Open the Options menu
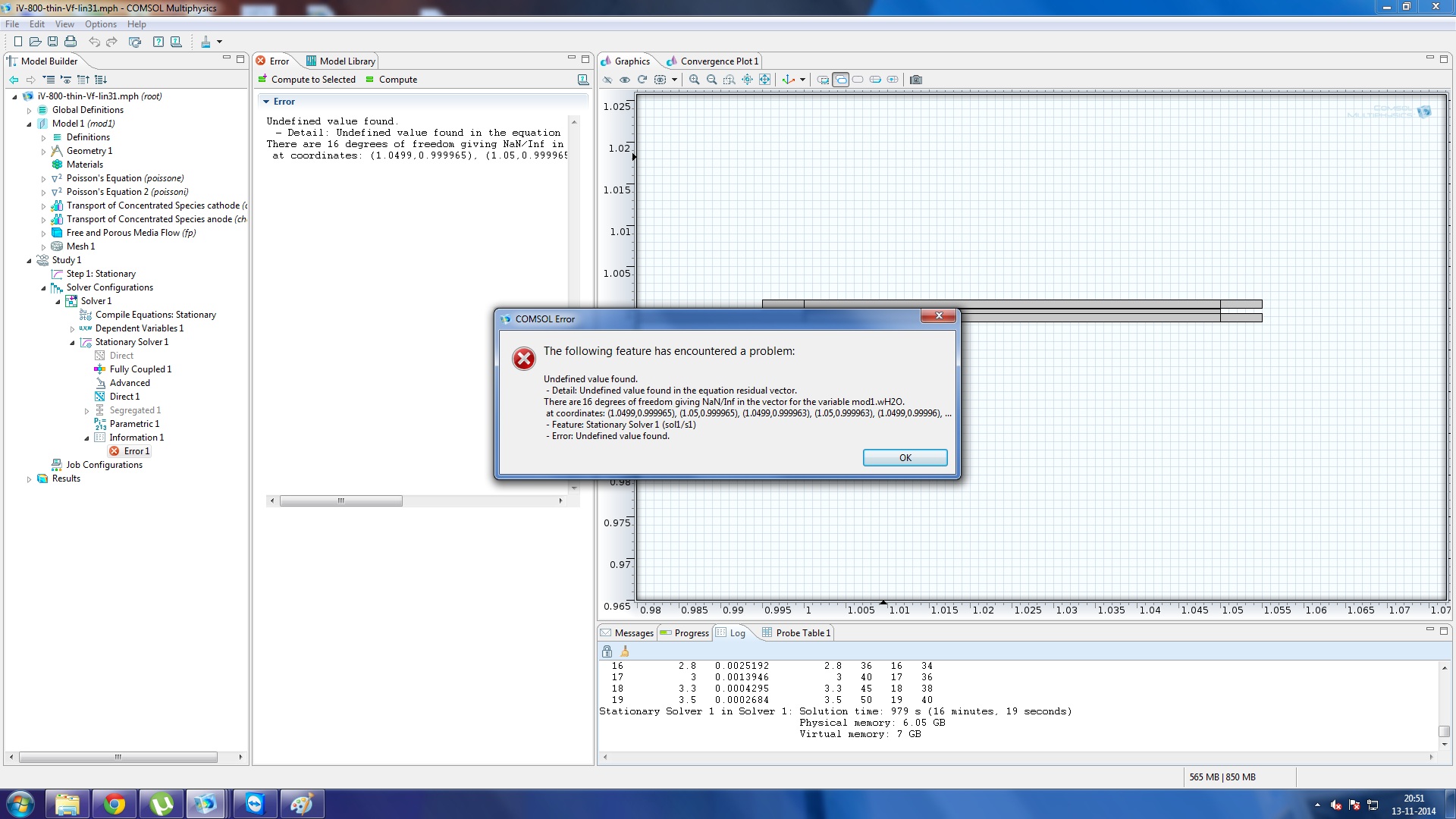The height and width of the screenshot is (819, 1456). pyautogui.click(x=100, y=24)
